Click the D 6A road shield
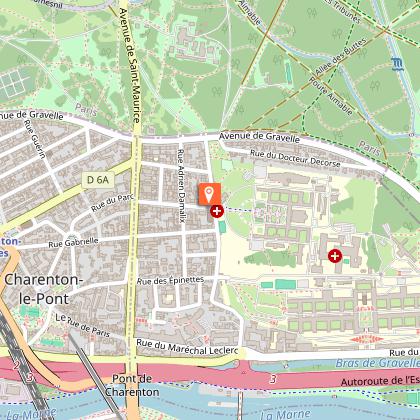Viewport: 420px width, 420px height. [98, 180]
